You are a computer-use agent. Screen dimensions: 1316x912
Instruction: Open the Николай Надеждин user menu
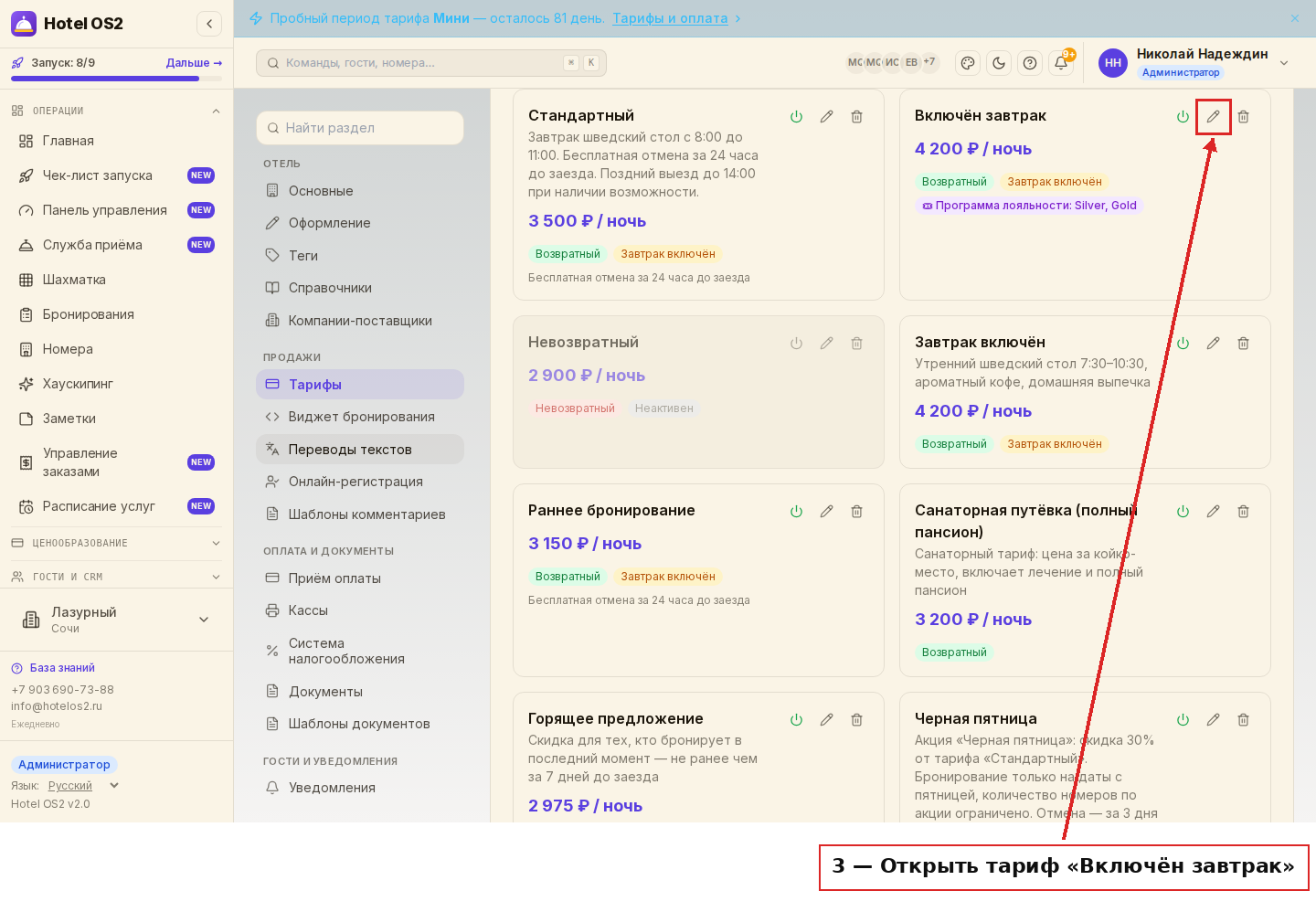[1194, 63]
